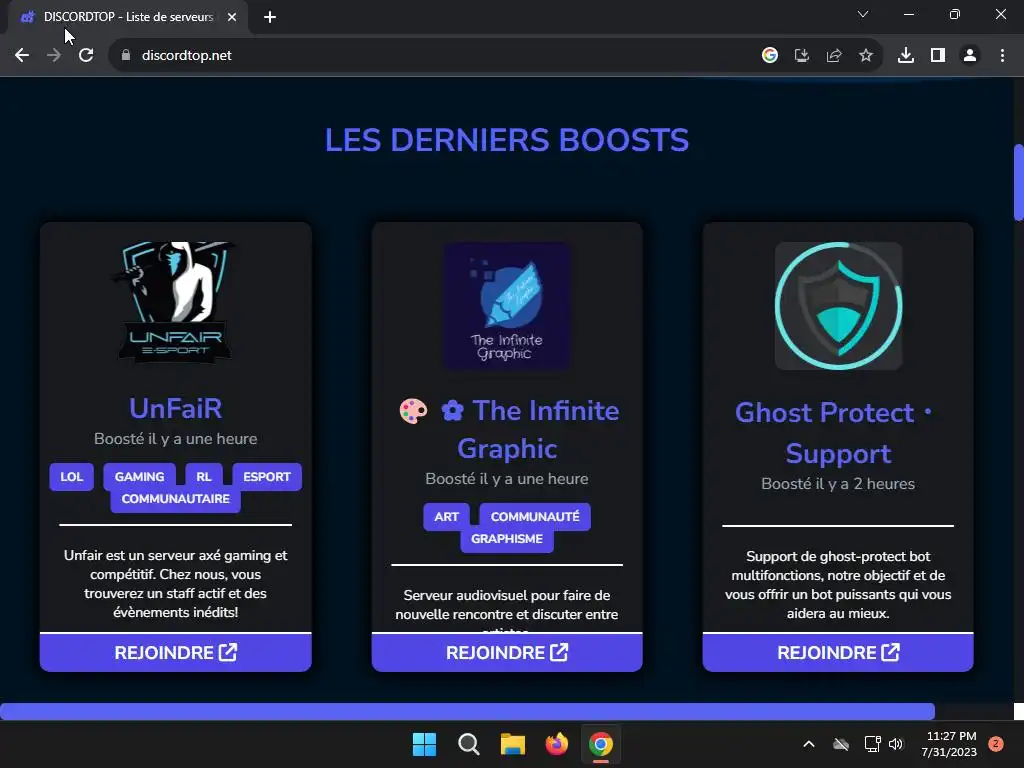The image size is (1024, 768).
Task: Open Chrome three-dot menu
Action: pos(1002,56)
